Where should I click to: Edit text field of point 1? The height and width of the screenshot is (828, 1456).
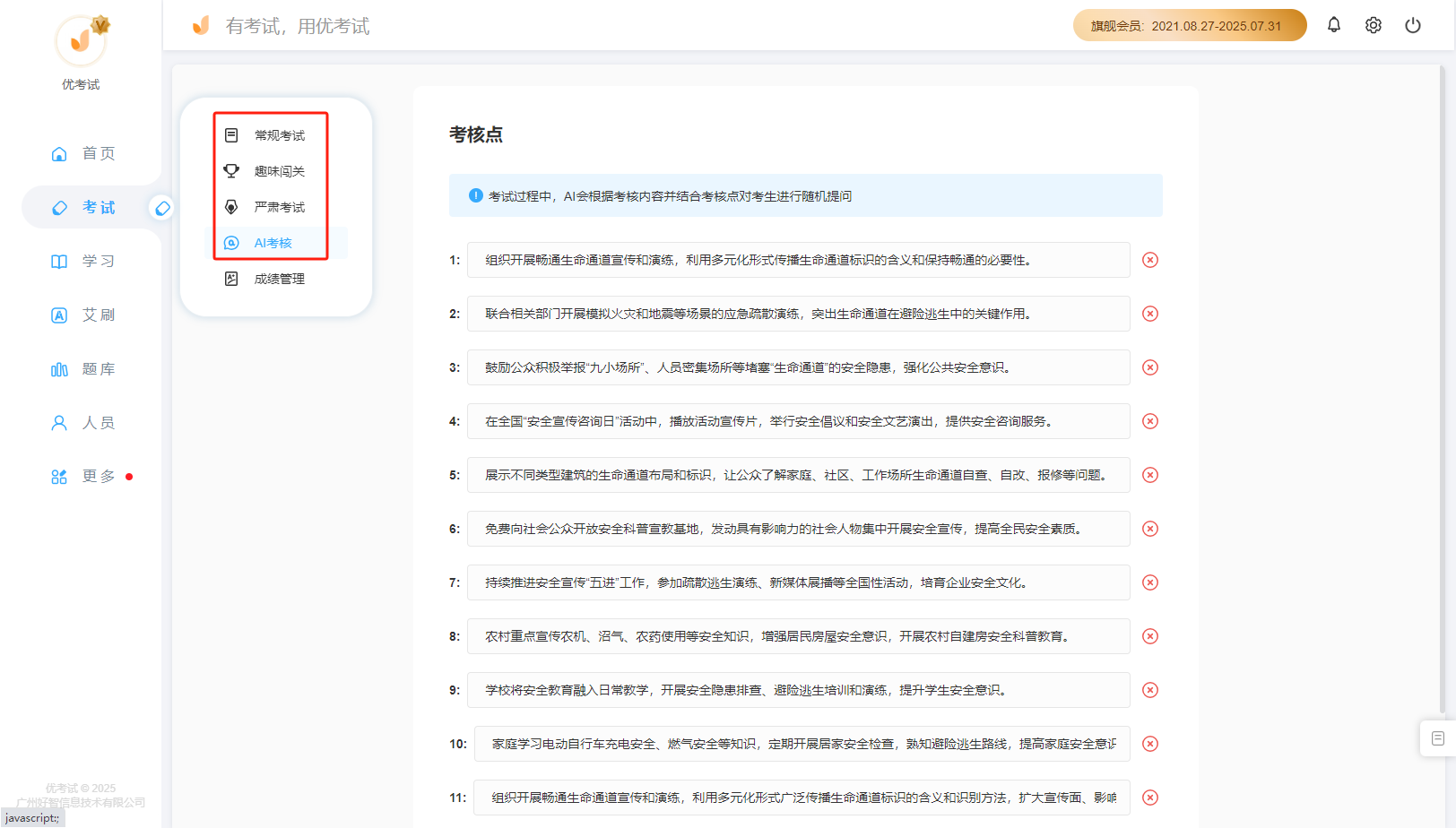pyautogui.click(x=798, y=260)
